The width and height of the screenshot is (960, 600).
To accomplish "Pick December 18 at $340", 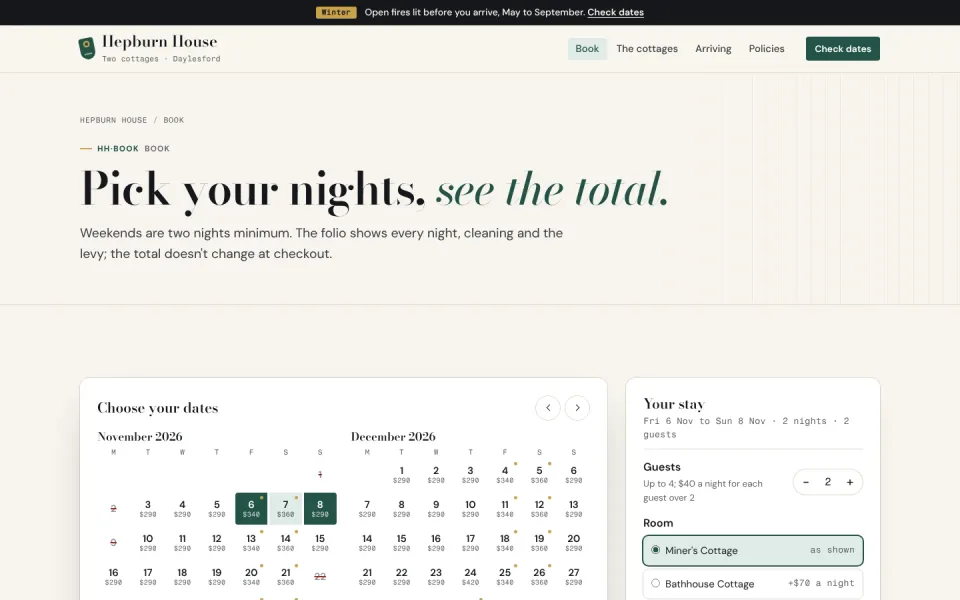I will click(505, 542).
